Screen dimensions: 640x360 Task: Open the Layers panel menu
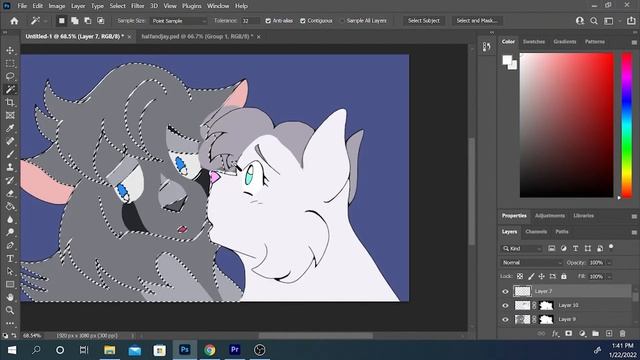[x=634, y=232]
